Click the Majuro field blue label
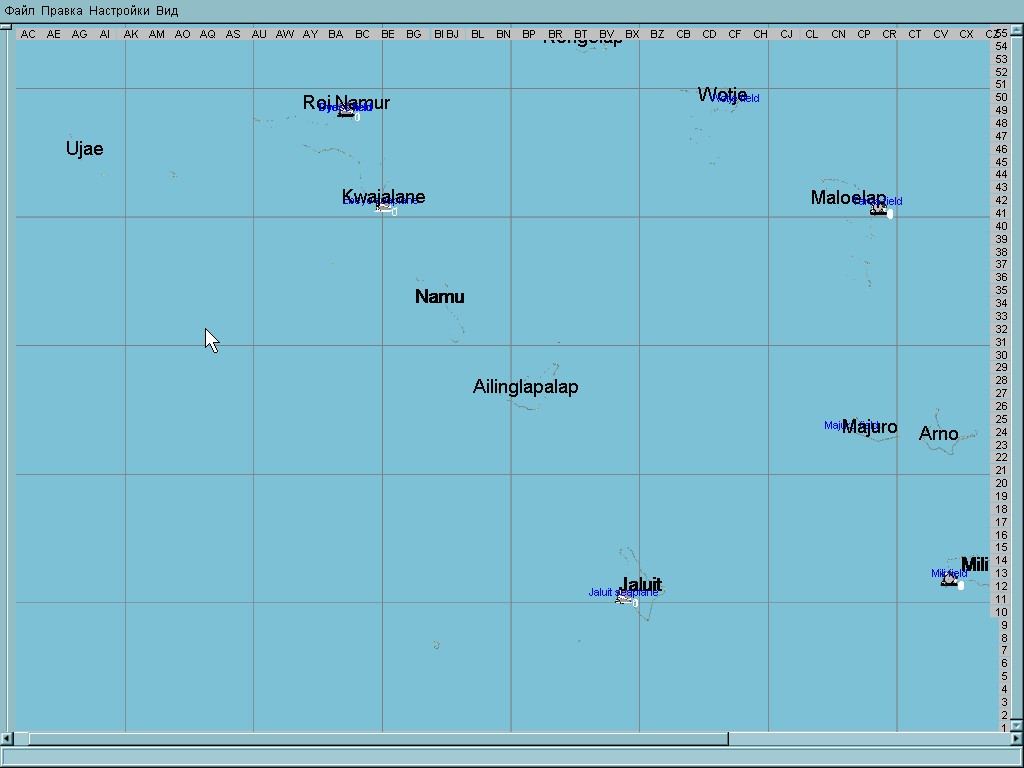 pyautogui.click(x=852, y=425)
